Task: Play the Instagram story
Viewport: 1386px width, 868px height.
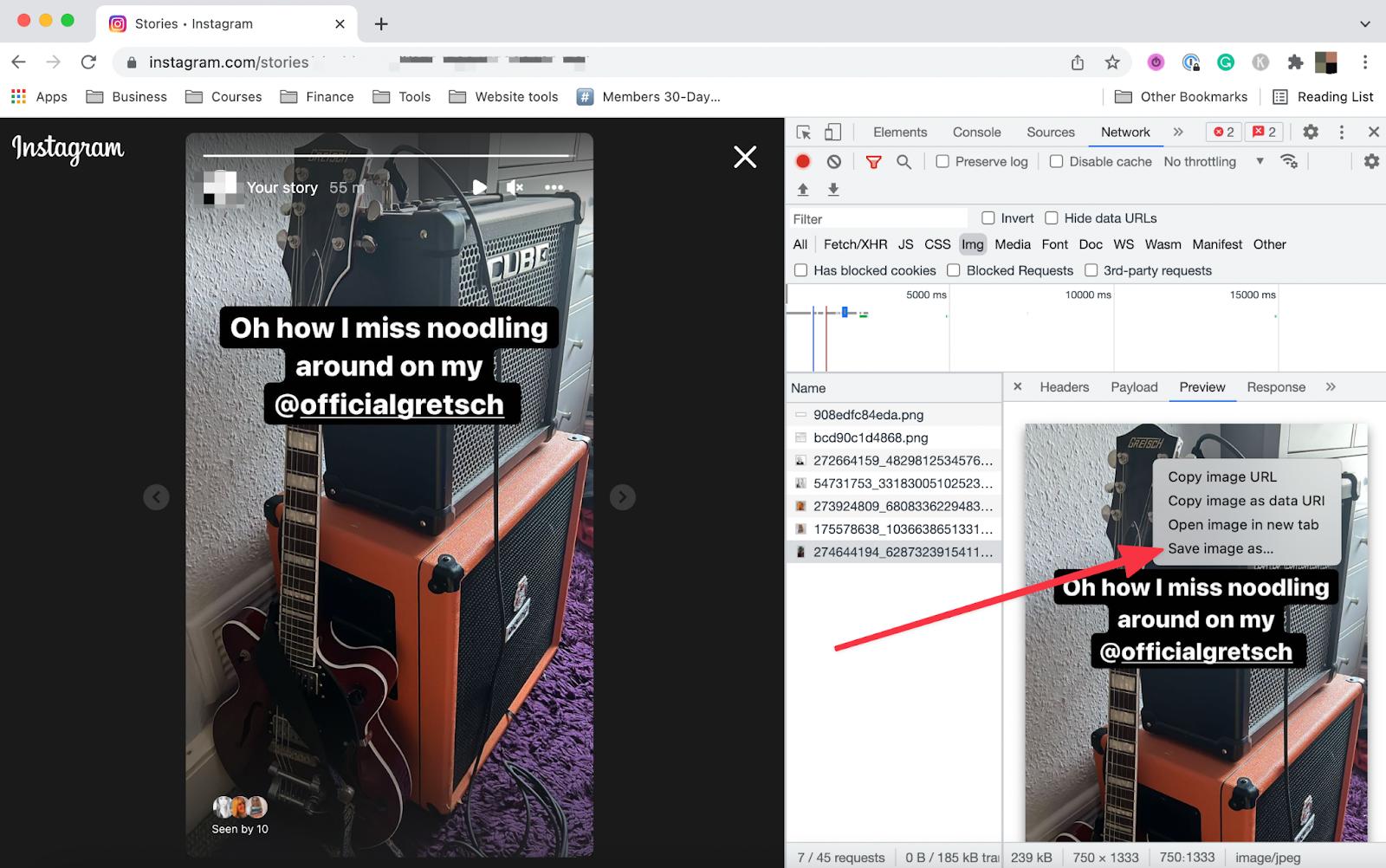Action: [479, 187]
